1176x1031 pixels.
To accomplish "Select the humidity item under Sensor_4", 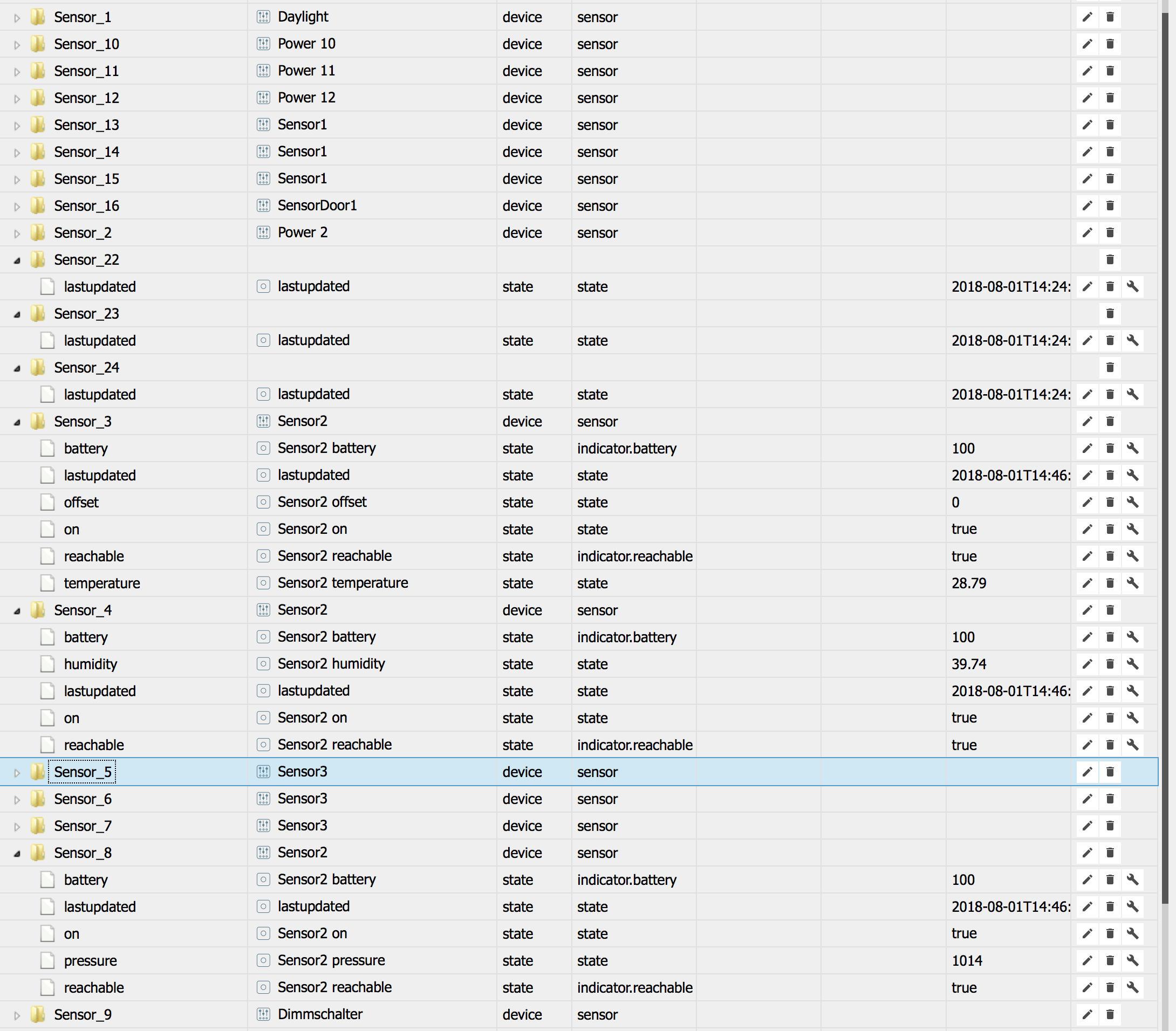I will (90, 664).
